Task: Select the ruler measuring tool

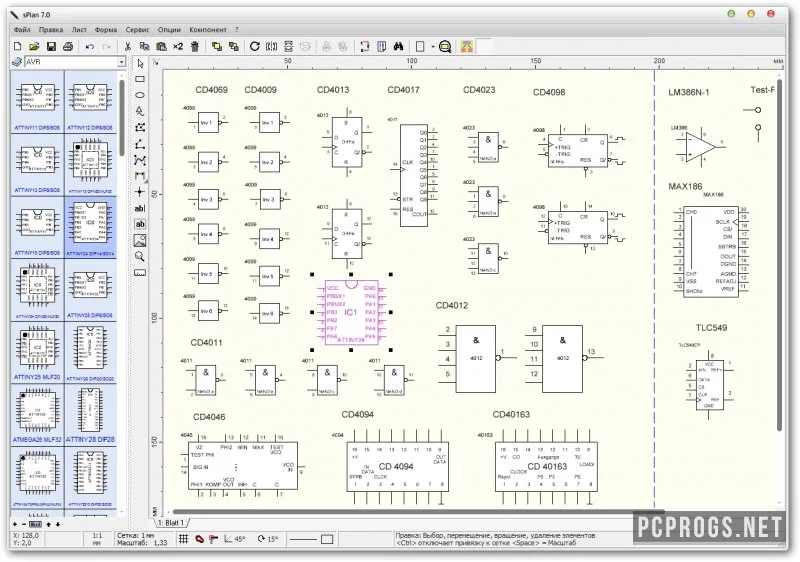Action: pyautogui.click(x=140, y=273)
